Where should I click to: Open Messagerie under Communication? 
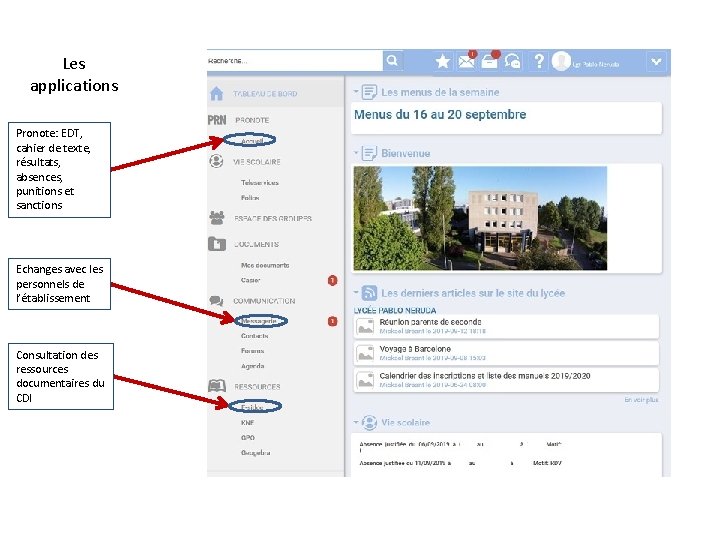click(x=259, y=321)
